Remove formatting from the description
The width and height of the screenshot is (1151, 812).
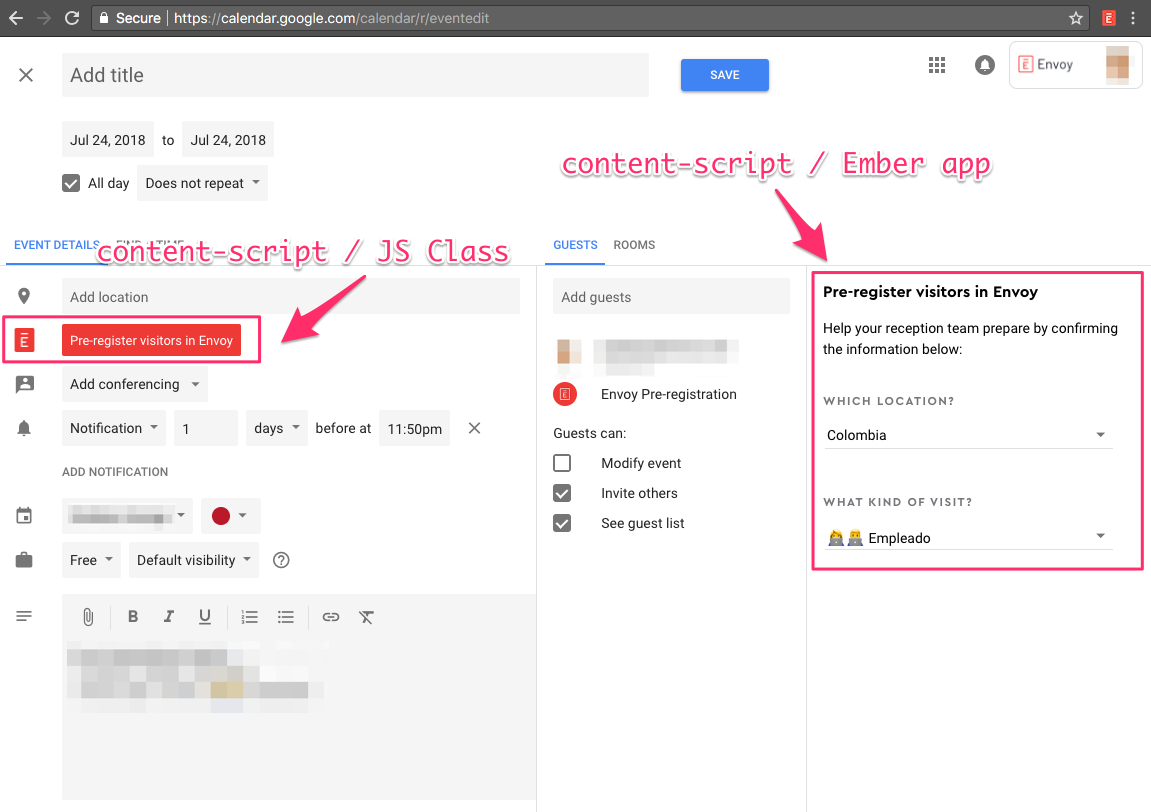(366, 617)
